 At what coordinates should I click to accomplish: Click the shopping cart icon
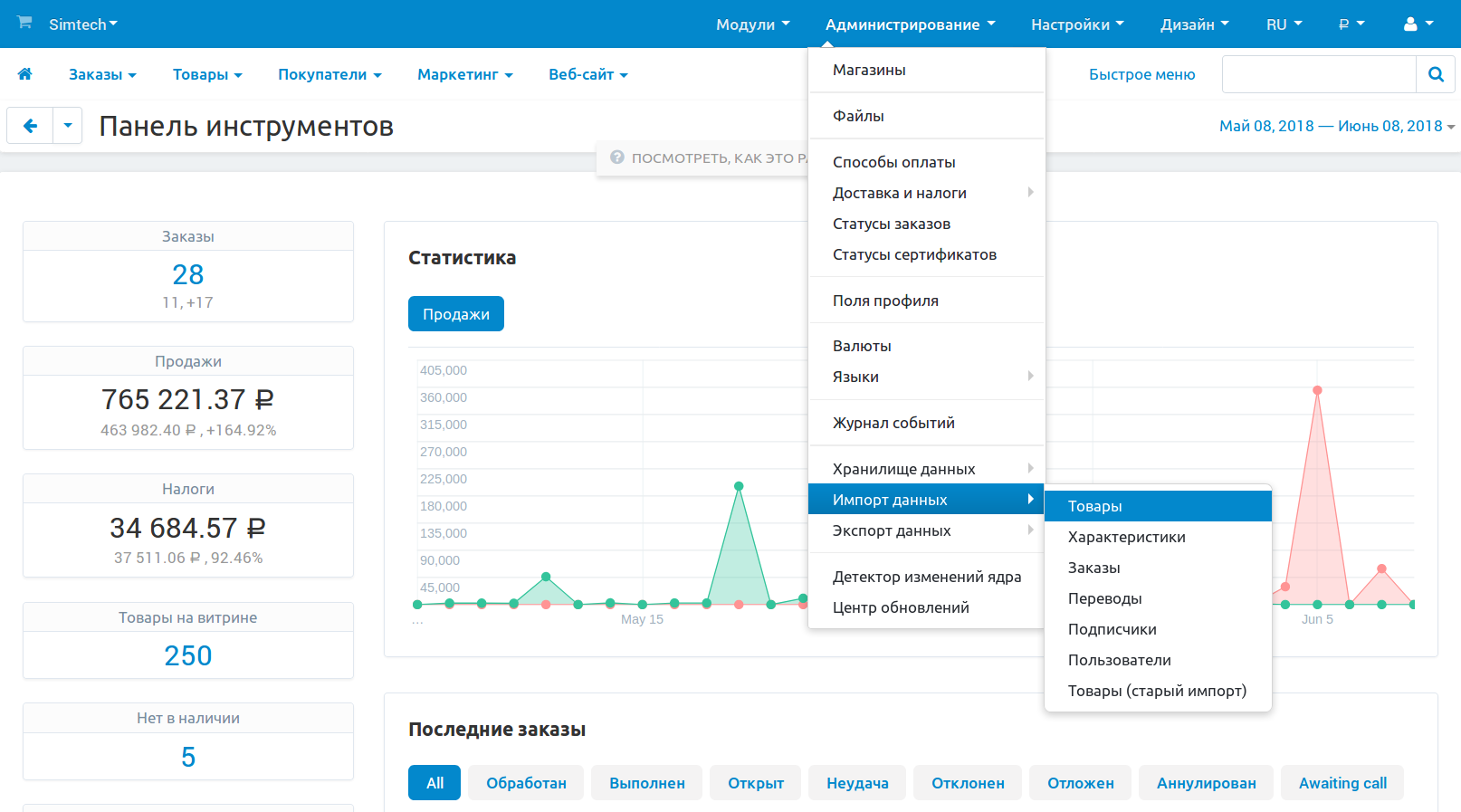(24, 23)
